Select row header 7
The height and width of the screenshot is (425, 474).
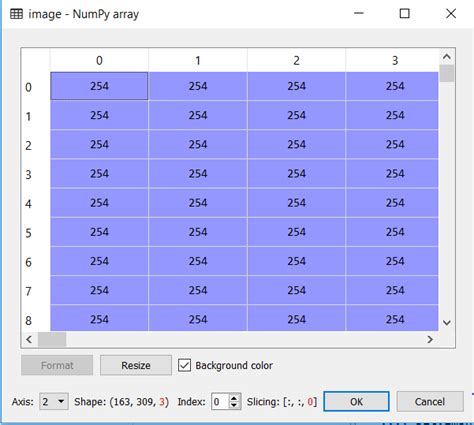click(29, 291)
